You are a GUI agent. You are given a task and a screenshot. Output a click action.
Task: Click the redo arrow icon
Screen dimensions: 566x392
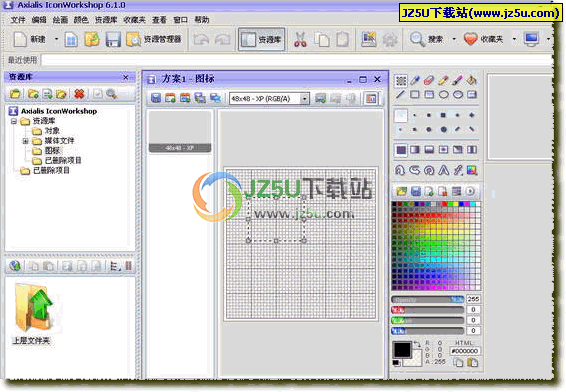point(222,39)
